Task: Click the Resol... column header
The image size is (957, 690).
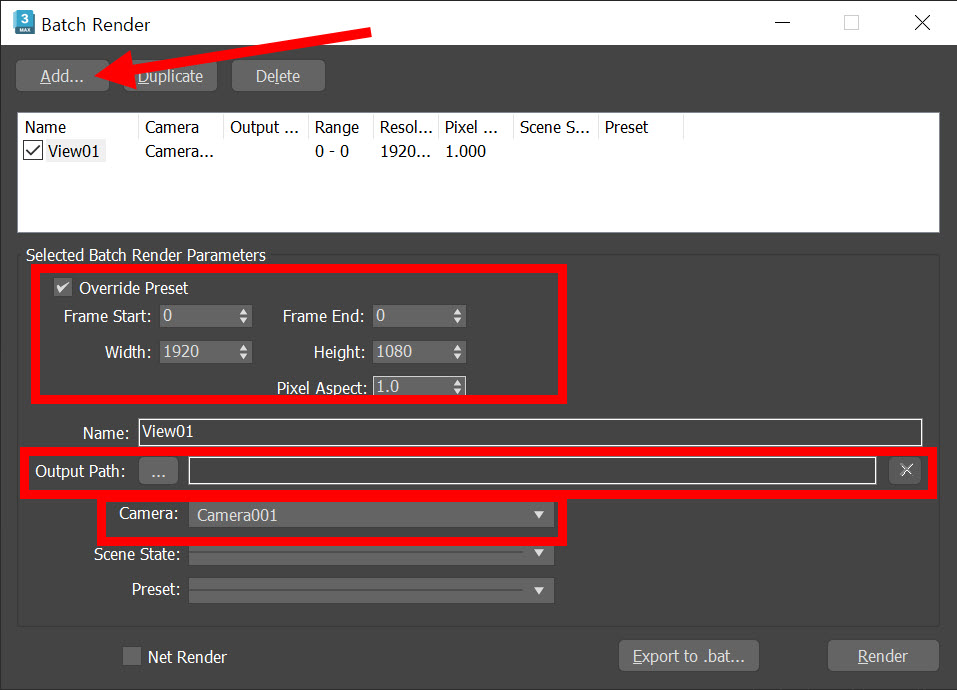Action: tap(406, 127)
